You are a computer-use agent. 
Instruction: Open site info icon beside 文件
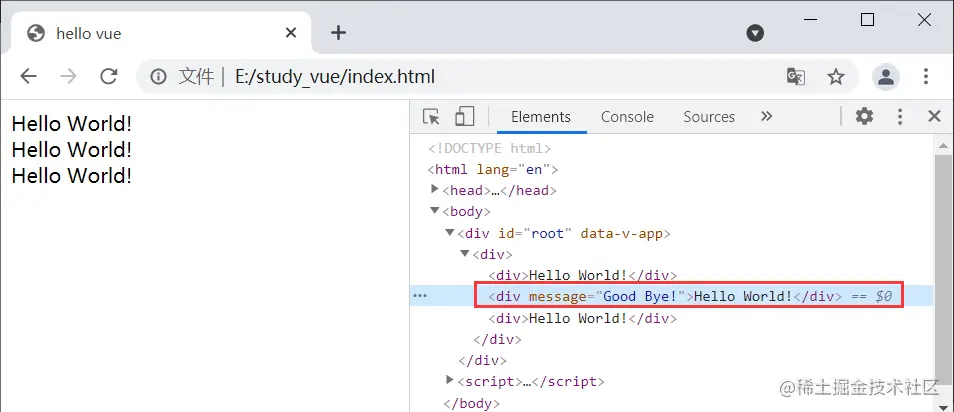pos(158,77)
